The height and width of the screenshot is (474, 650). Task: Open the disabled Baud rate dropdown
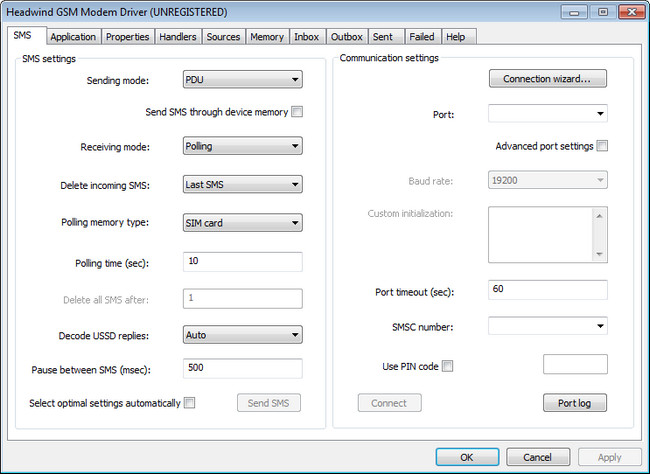548,180
